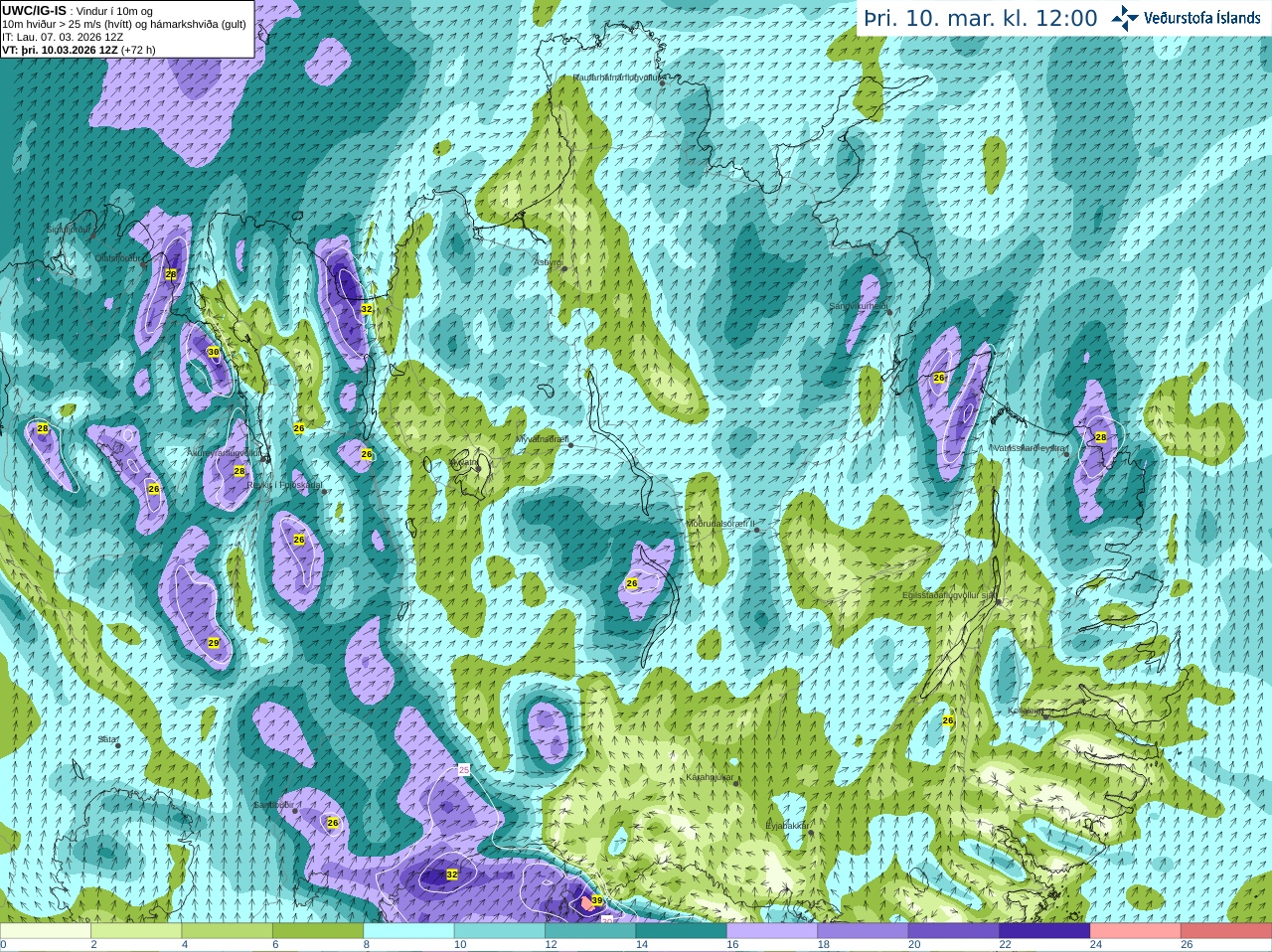Pick the 20–22 m/s violet swatch
The image size is (1272, 952).
coord(954,931)
